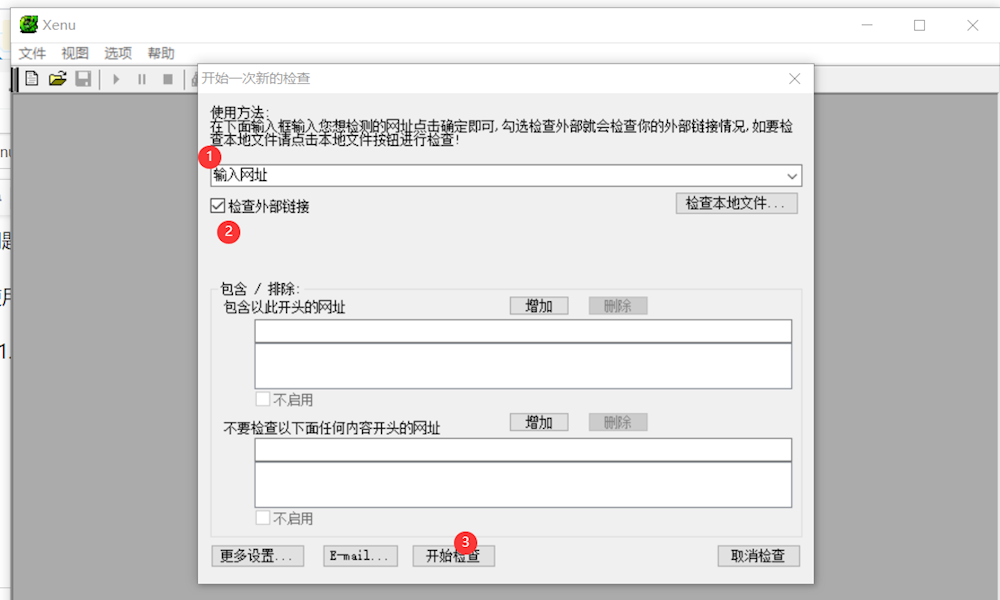Uncheck the 检查外部链接 checkbox
The width and height of the screenshot is (1000, 600).
click(215, 205)
